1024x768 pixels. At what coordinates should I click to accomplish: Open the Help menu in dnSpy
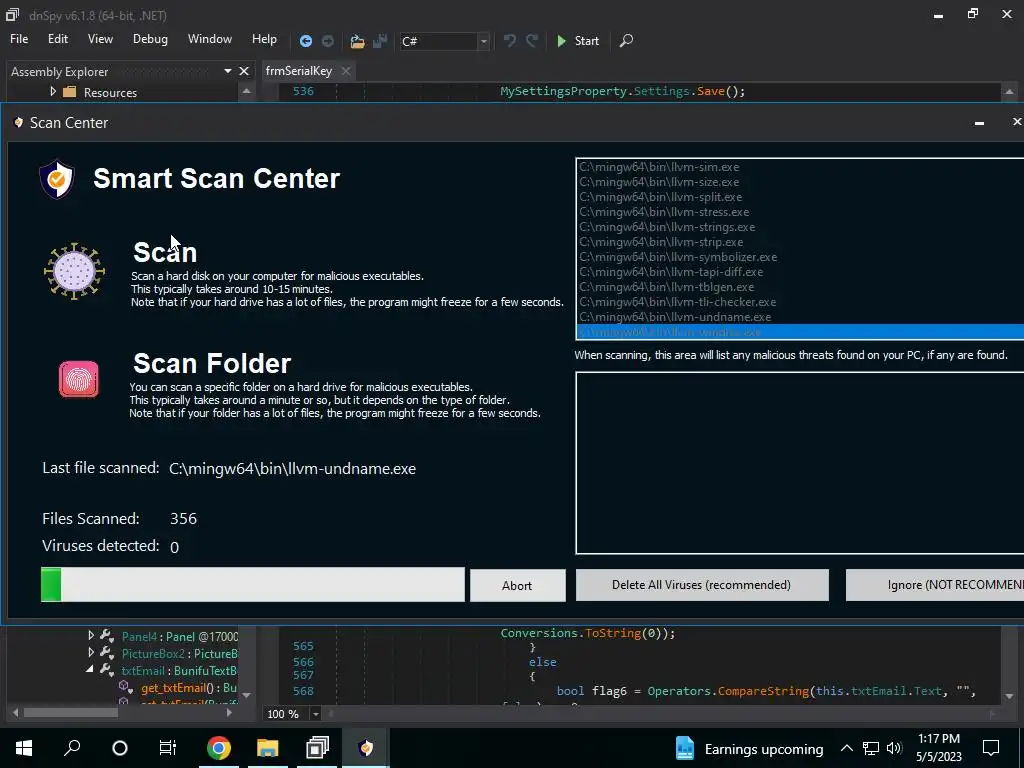tap(264, 39)
